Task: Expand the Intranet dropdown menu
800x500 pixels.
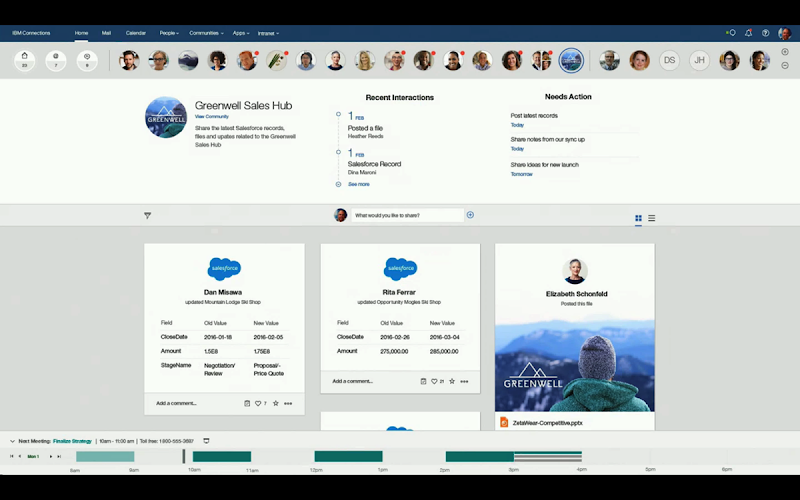Action: click(268, 33)
